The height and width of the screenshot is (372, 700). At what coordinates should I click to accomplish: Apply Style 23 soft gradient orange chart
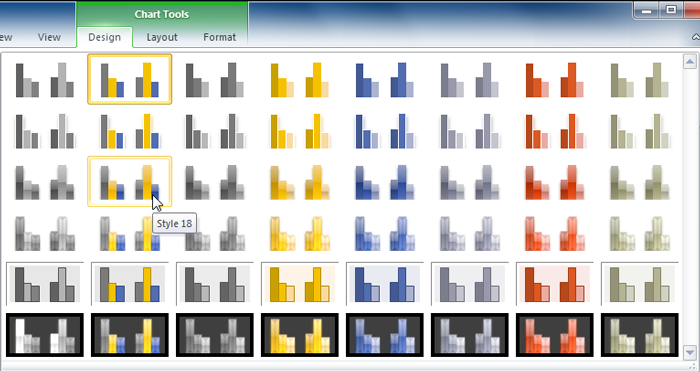tap(554, 182)
